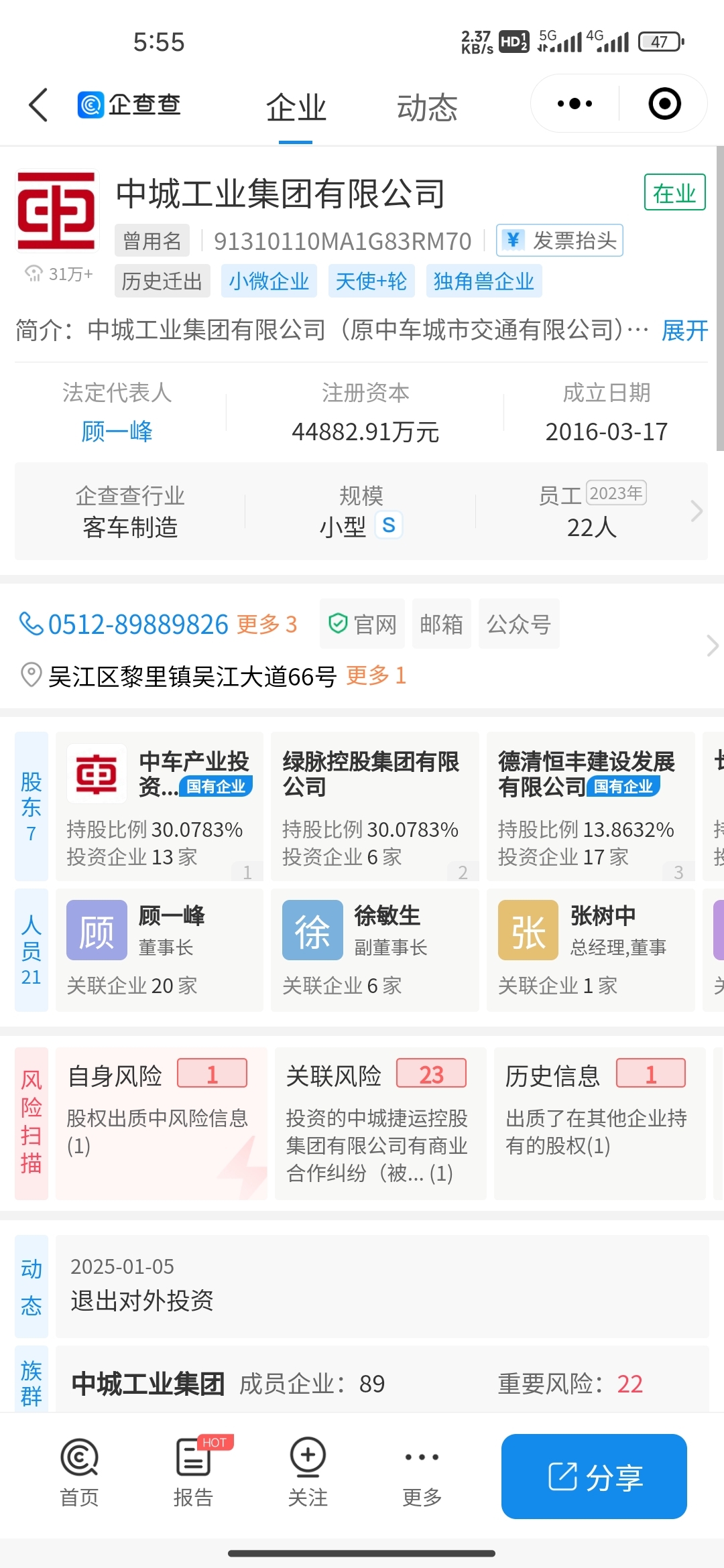Expand company intro with 展开
The height and width of the screenshot is (1568, 724).
point(684,330)
